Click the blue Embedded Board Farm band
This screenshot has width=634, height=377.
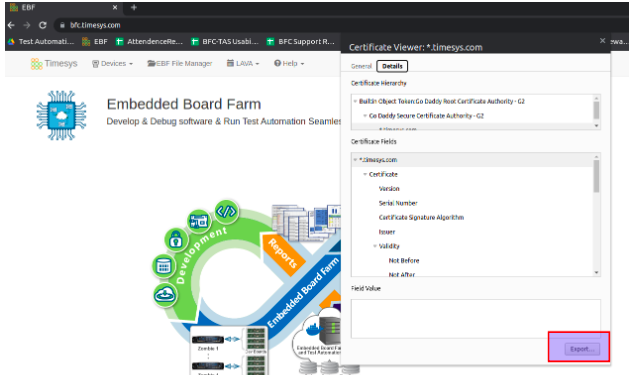tap(304, 292)
